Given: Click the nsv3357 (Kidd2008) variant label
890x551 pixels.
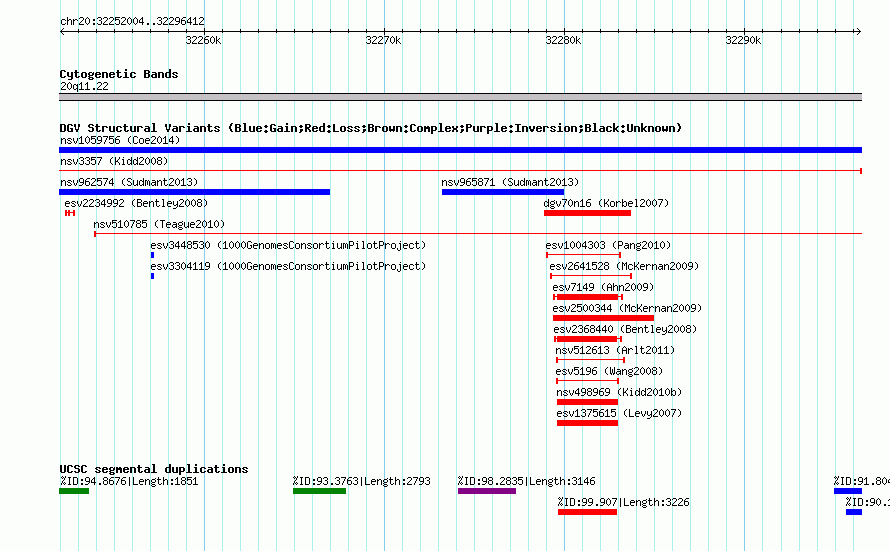Looking at the screenshot, I should (x=114, y=161).
